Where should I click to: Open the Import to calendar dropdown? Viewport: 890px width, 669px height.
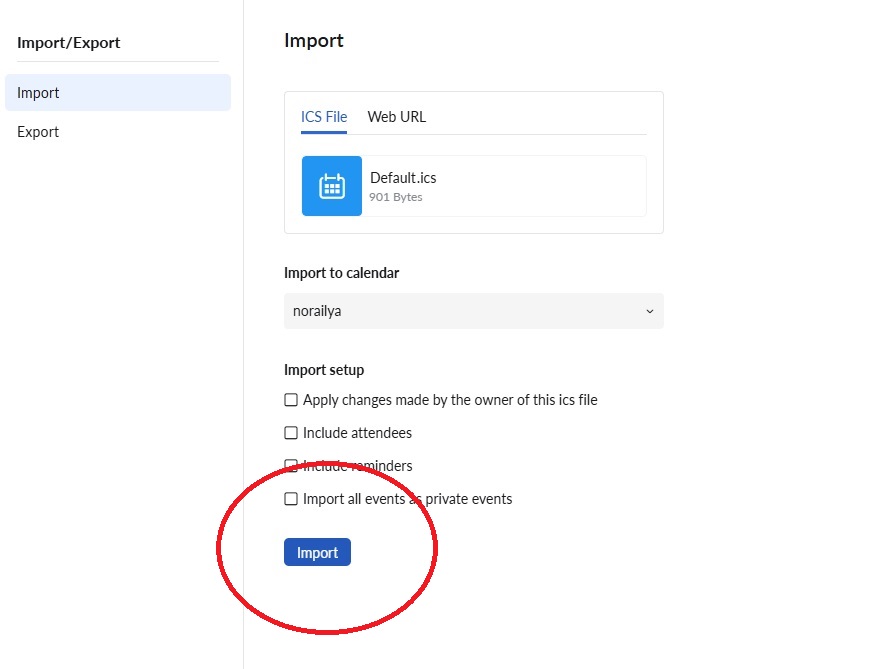(x=473, y=311)
